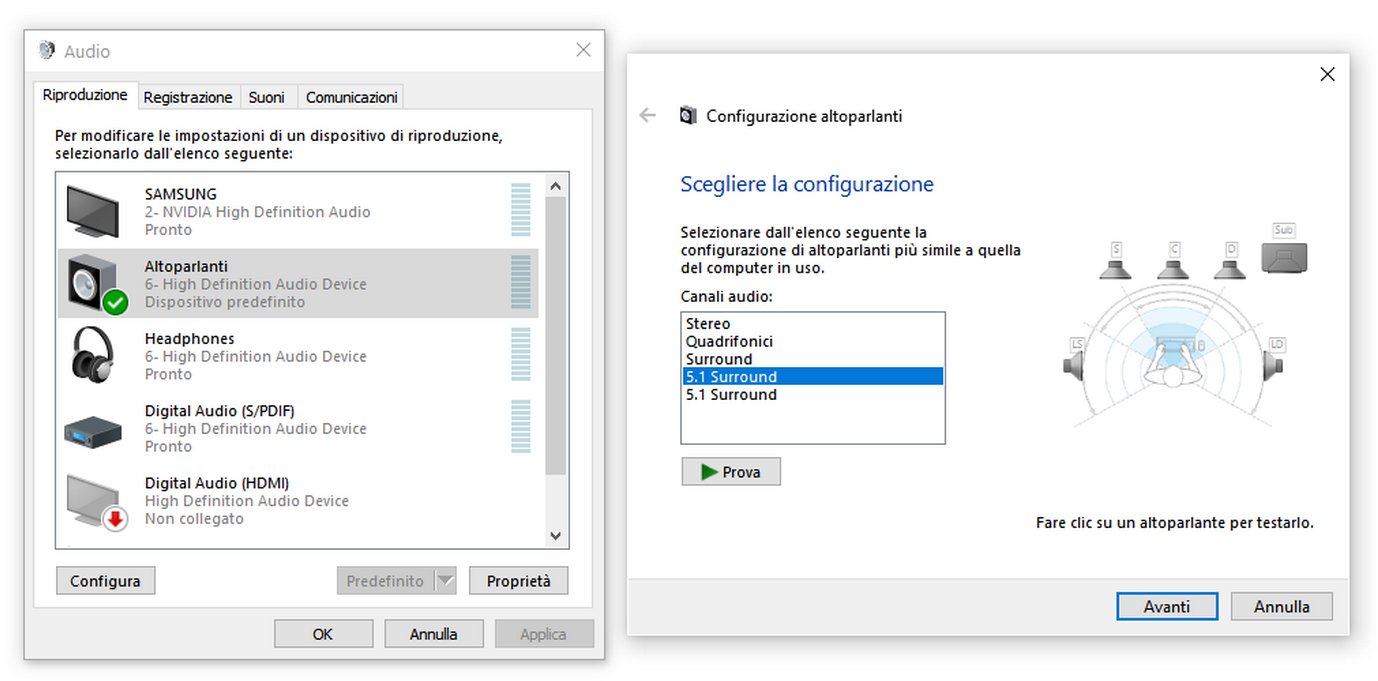Click the Prova test button
Viewport: 1378px width, 681px height.
tap(731, 472)
